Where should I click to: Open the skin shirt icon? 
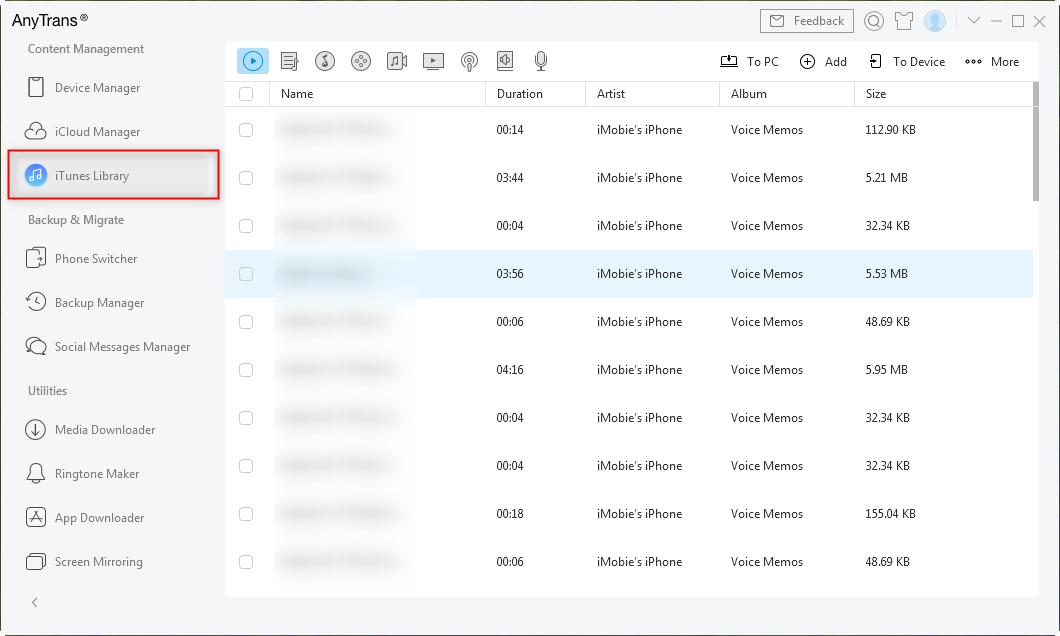pyautogui.click(x=904, y=21)
